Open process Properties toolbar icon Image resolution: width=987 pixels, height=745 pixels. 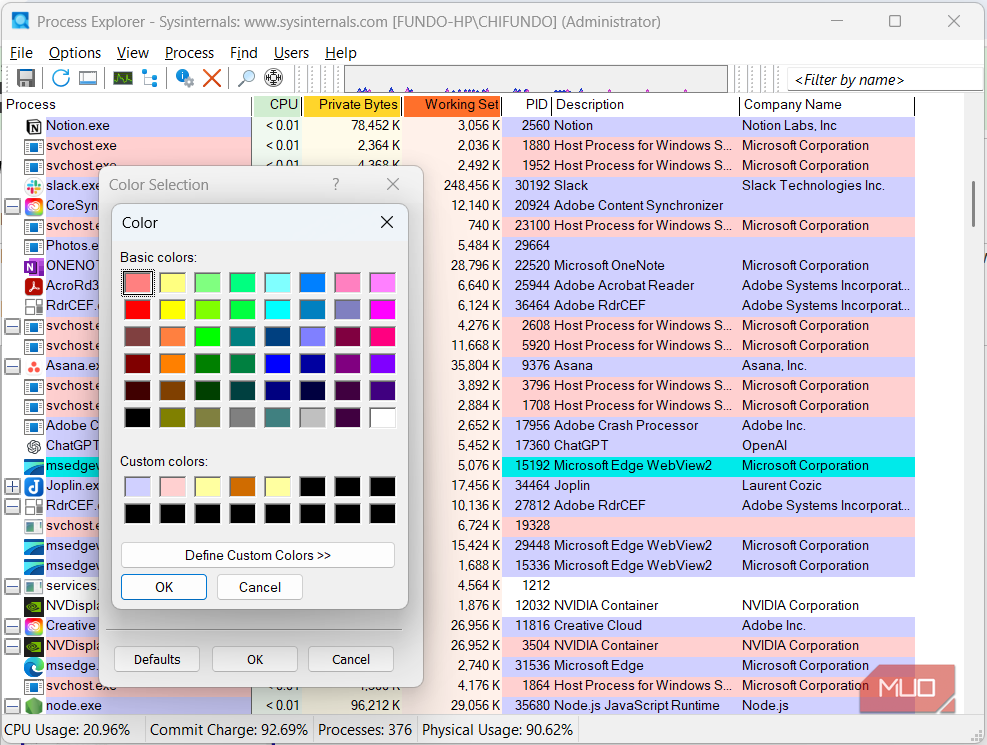point(184,78)
